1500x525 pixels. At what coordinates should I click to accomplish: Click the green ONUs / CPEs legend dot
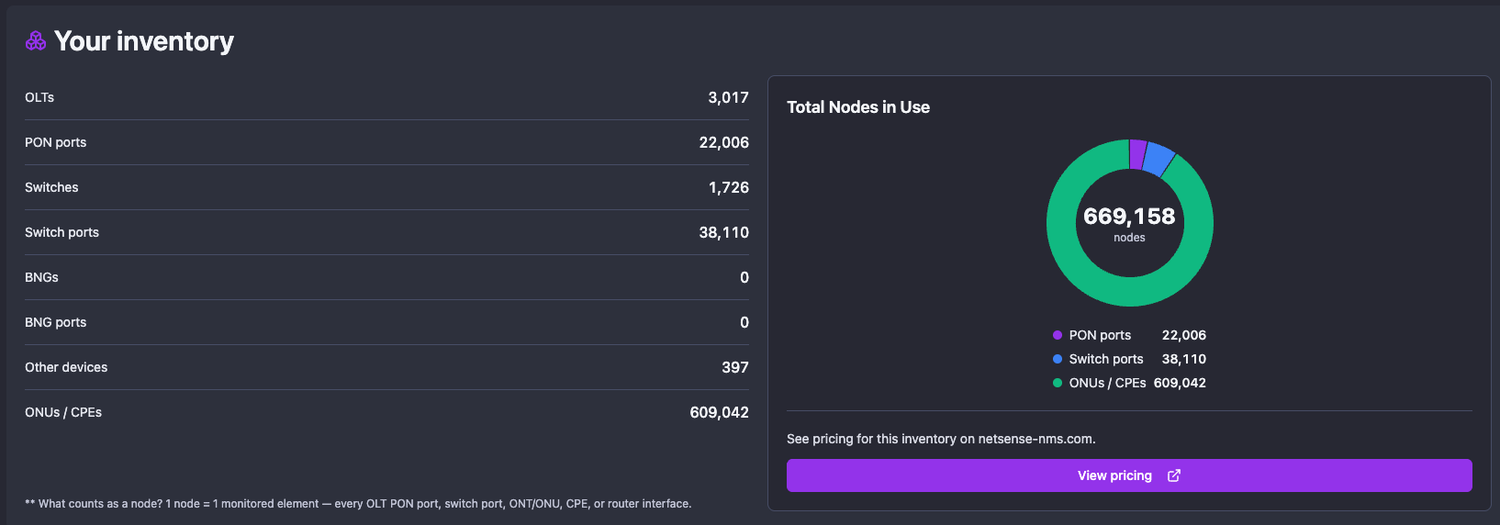[1057, 384]
